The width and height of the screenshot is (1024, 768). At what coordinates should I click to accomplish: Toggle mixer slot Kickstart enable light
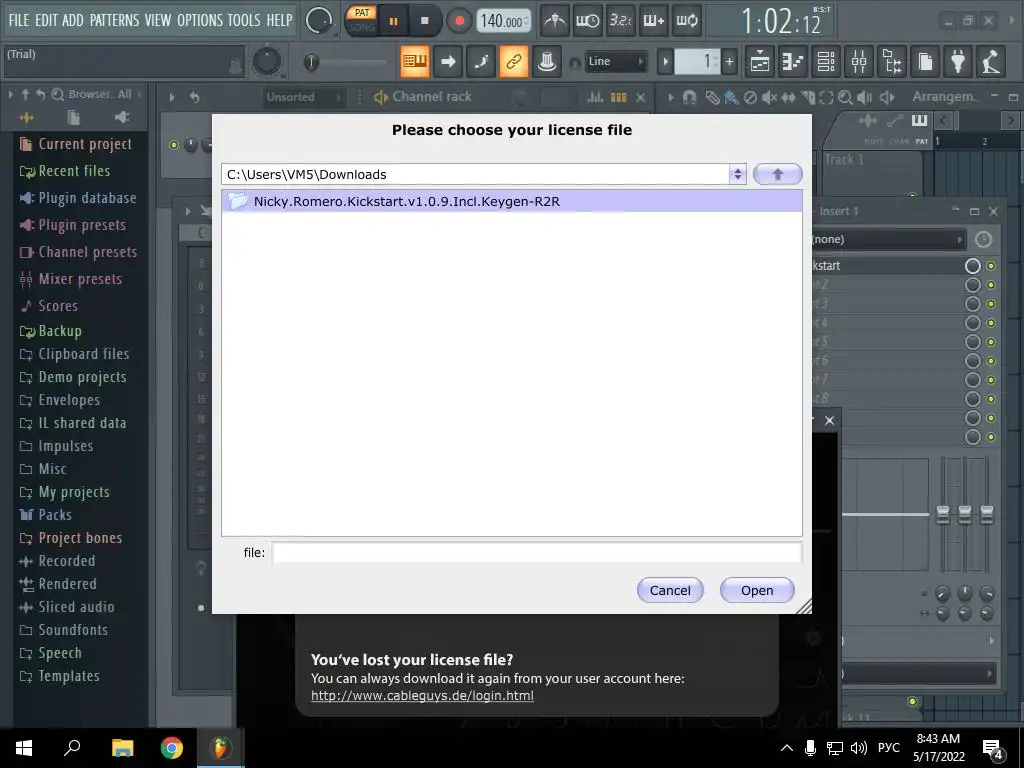click(x=991, y=266)
